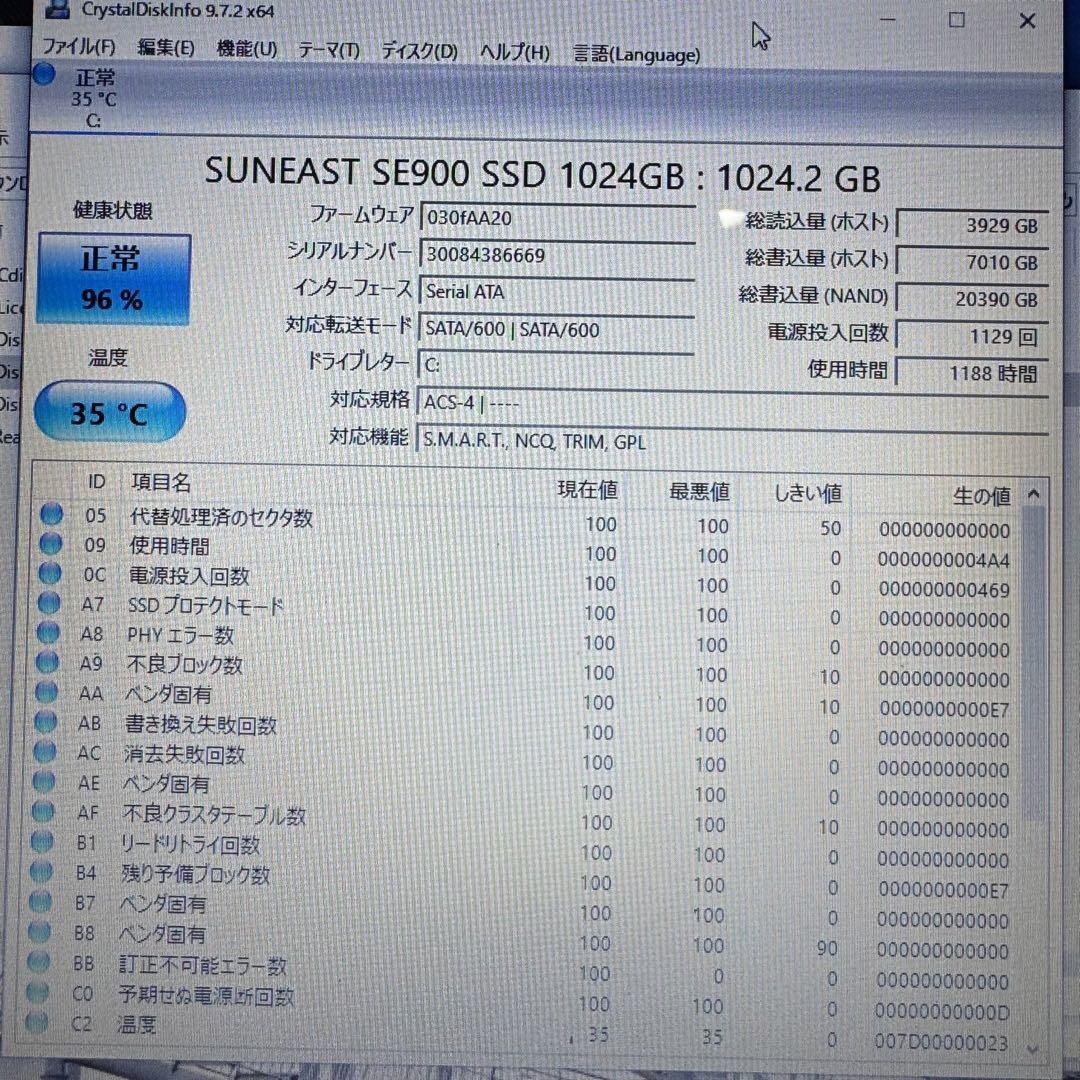Click the blue health status dot above drive C:

pyautogui.click(x=43, y=74)
